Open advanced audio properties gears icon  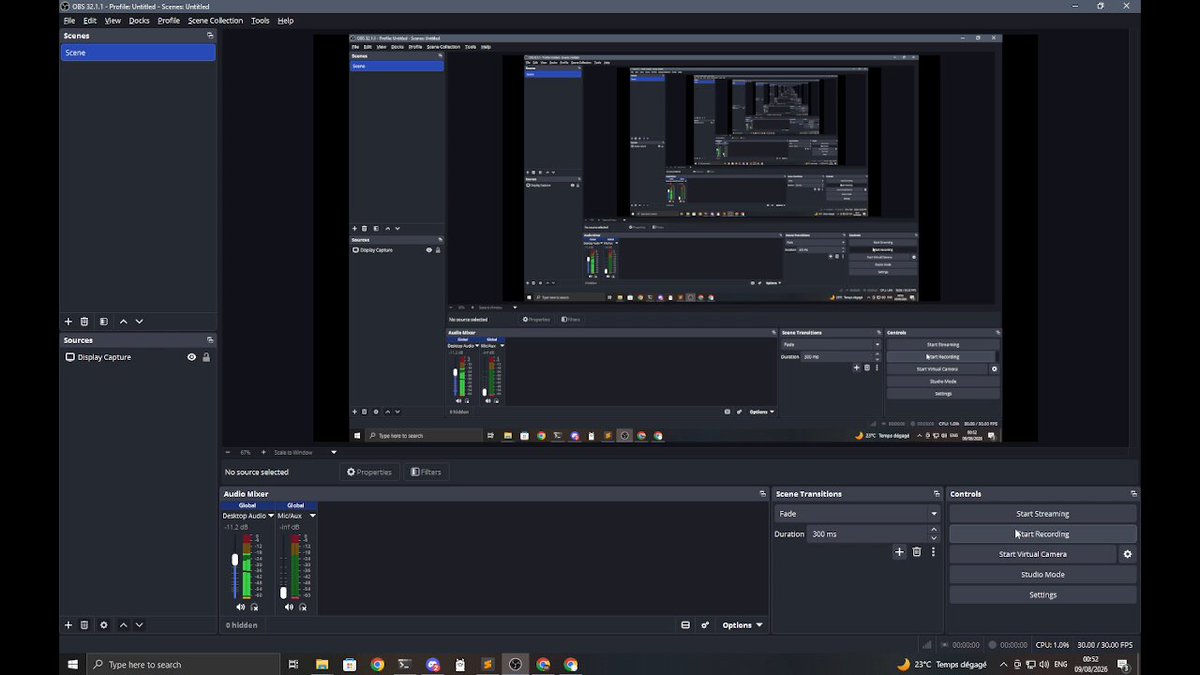(705, 625)
